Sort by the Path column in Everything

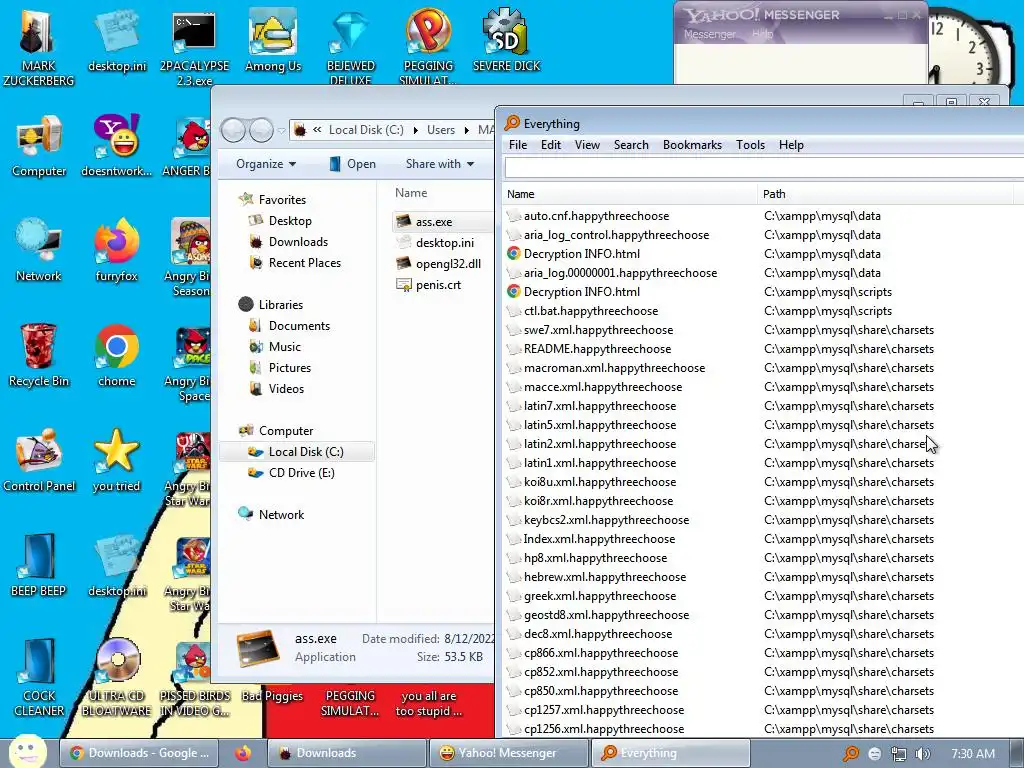(886, 194)
